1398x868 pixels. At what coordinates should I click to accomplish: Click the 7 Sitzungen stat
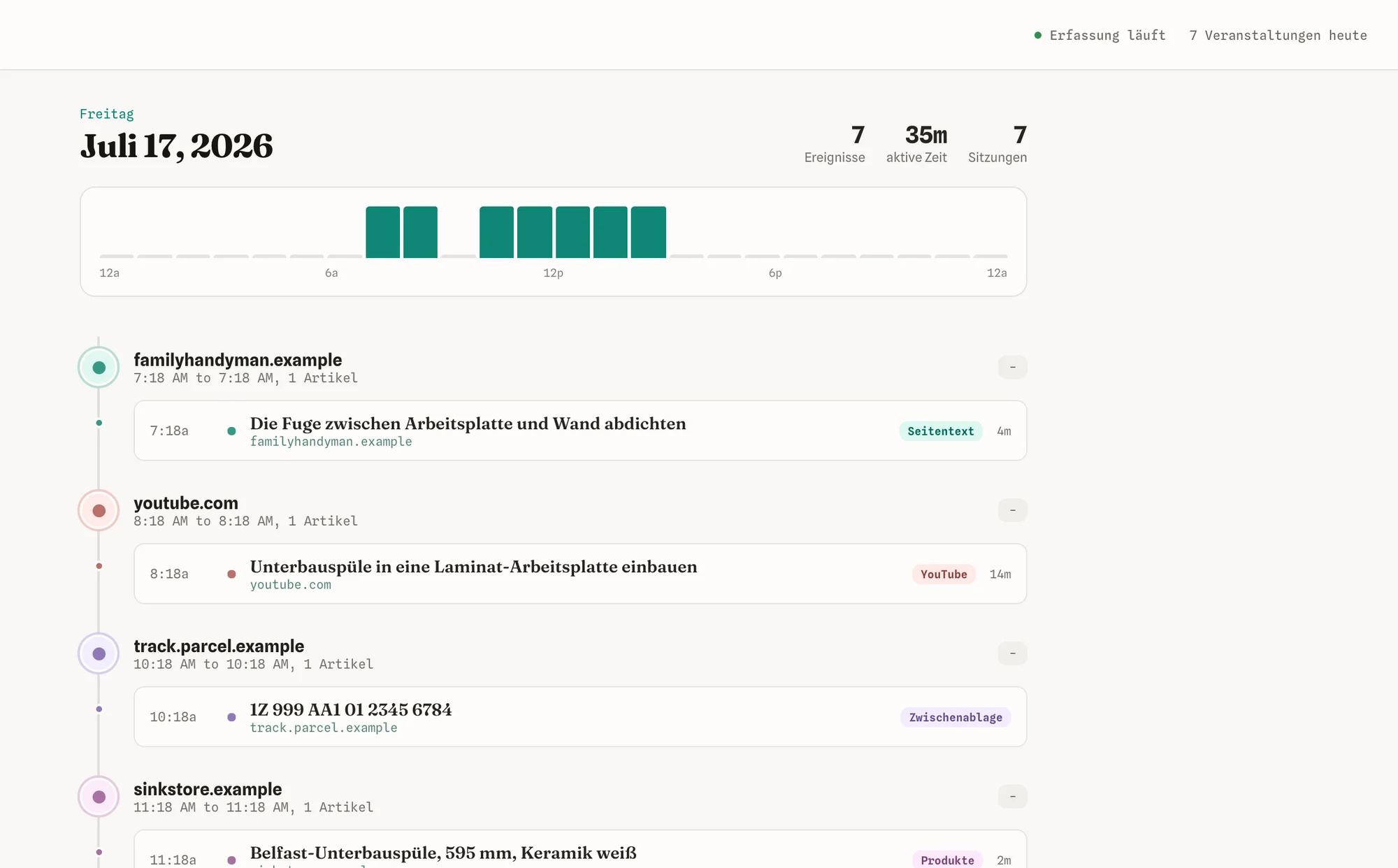tap(997, 144)
